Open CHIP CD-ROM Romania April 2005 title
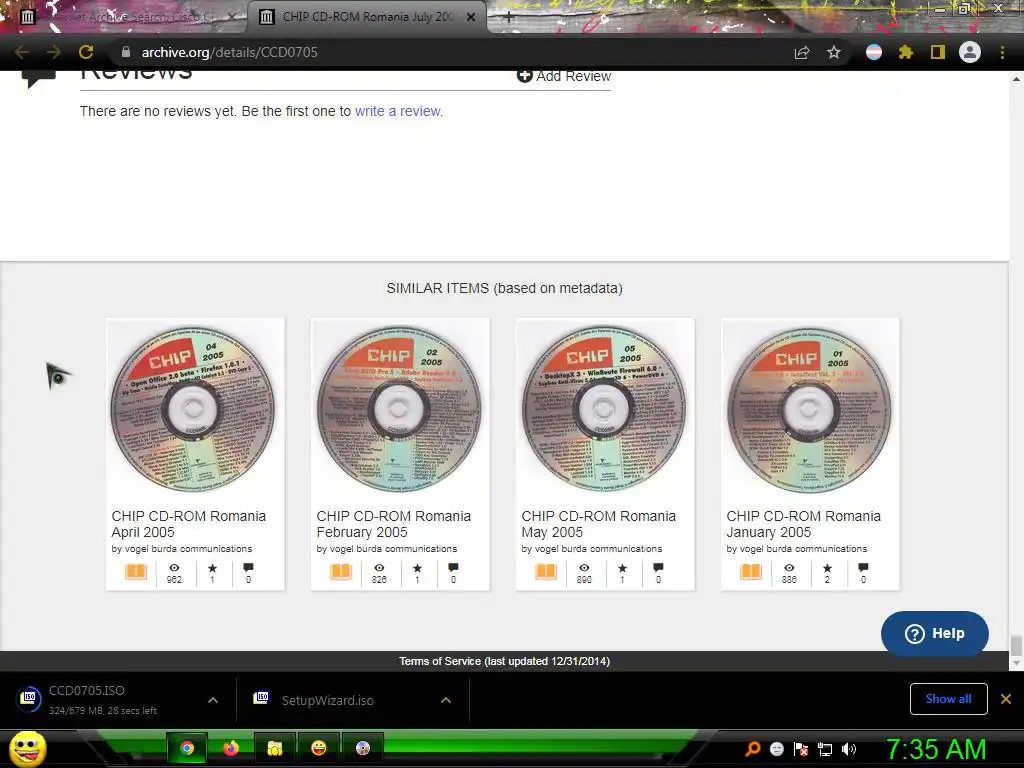 pos(189,524)
